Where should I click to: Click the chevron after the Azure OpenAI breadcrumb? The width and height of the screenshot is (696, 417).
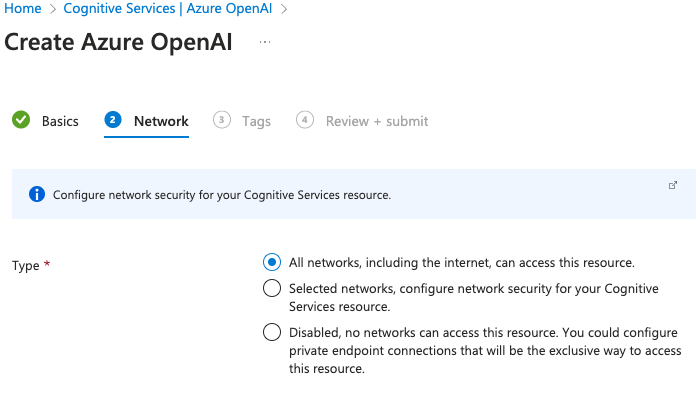click(285, 9)
